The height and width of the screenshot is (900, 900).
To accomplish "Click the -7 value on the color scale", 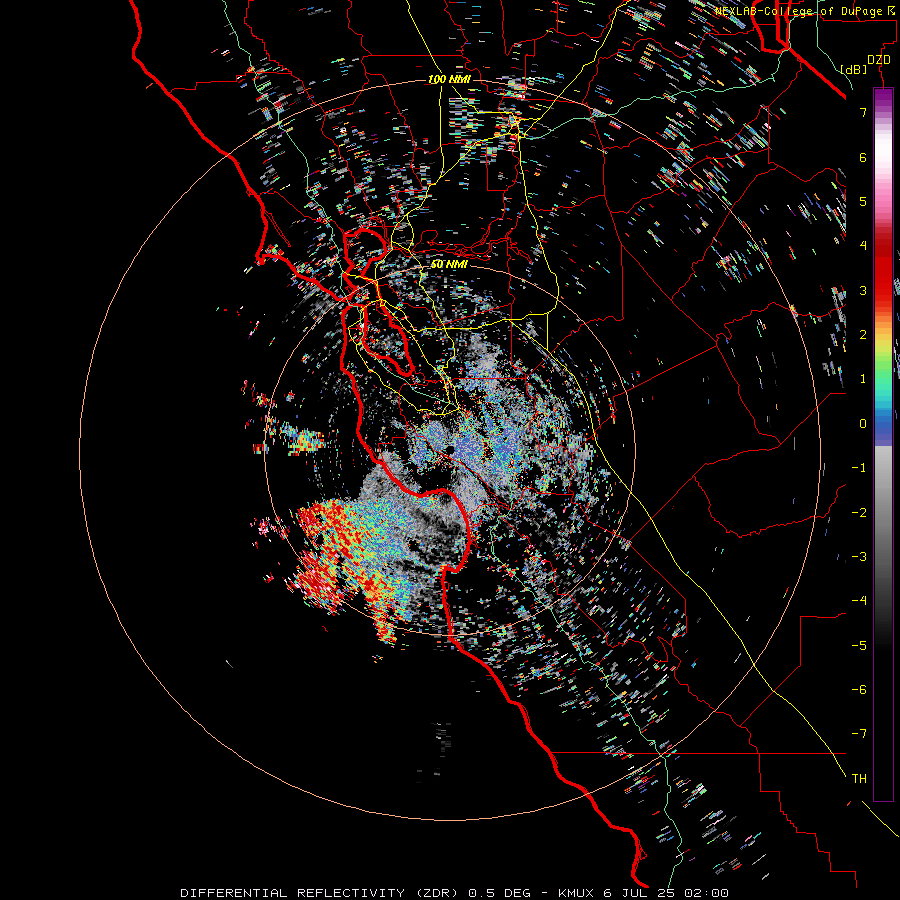I will tap(859, 734).
